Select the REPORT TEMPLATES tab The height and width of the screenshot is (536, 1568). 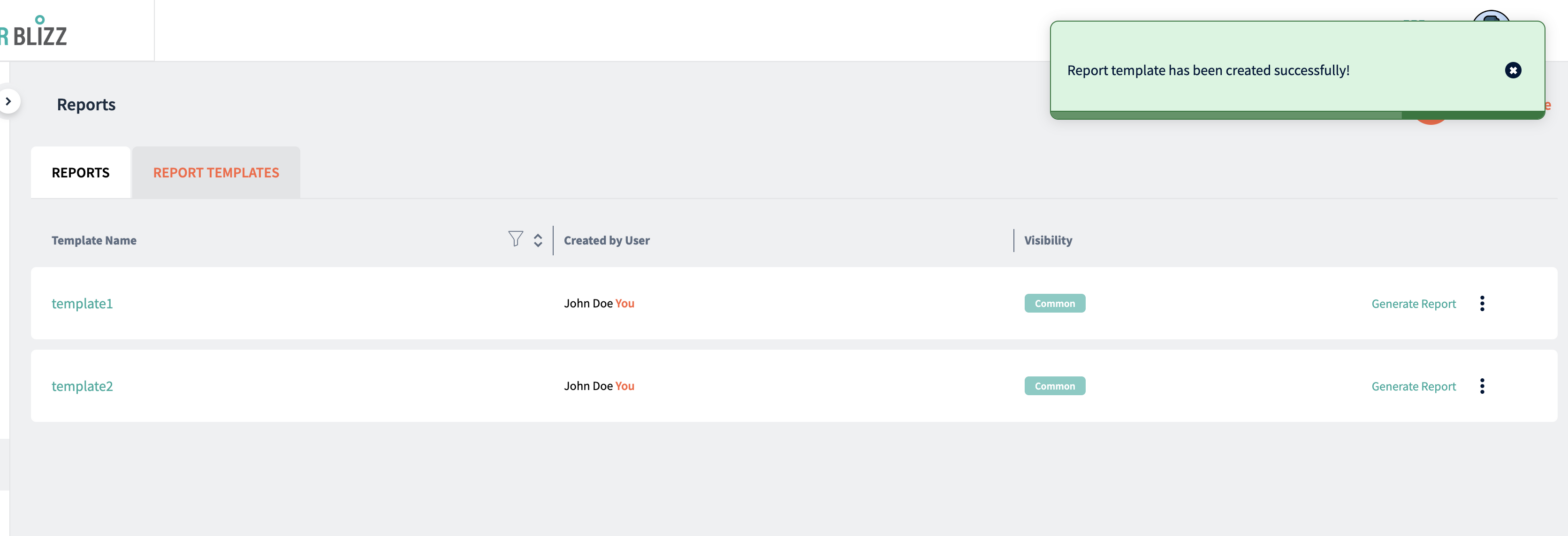216,172
